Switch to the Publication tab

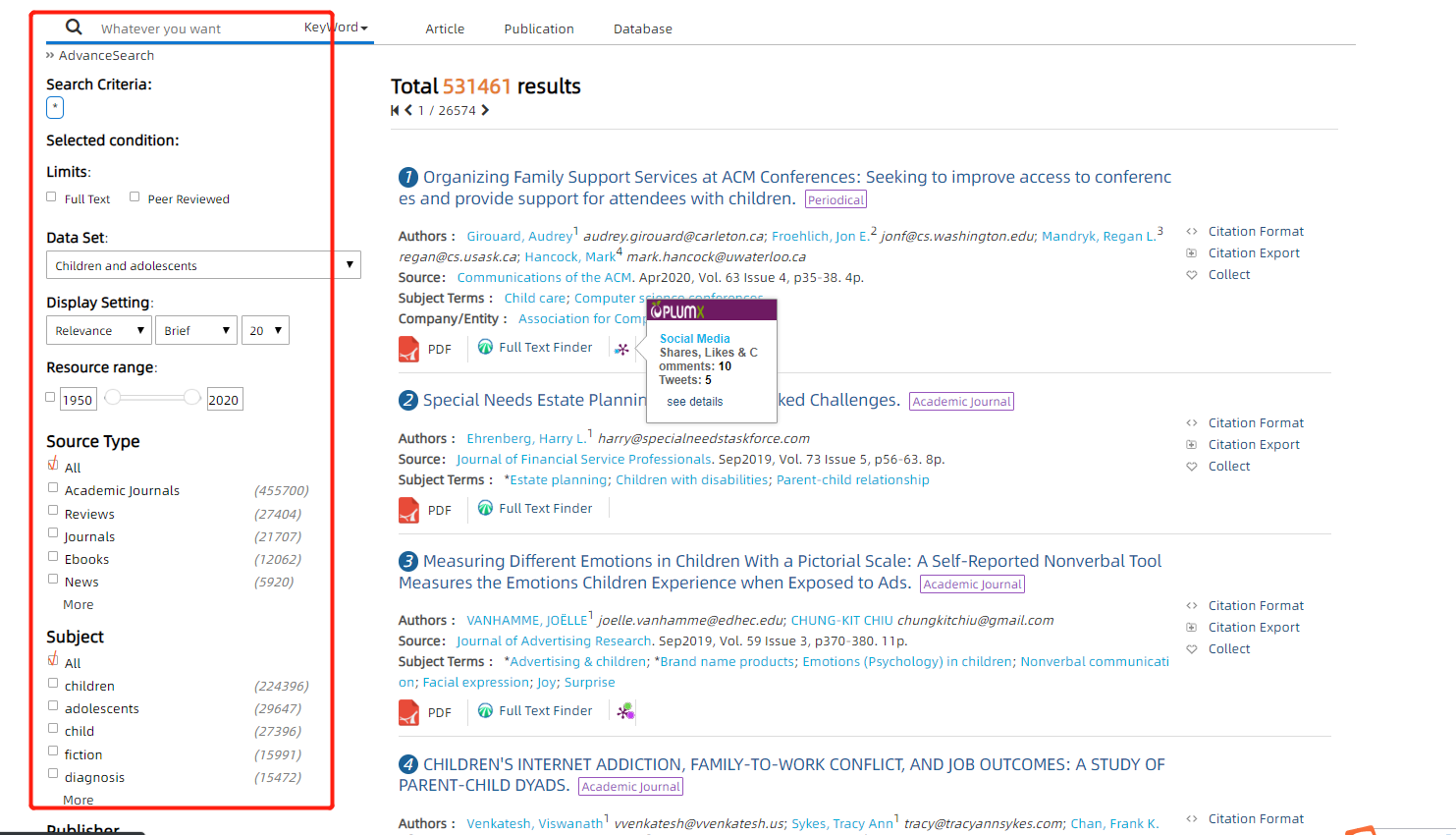point(539,28)
